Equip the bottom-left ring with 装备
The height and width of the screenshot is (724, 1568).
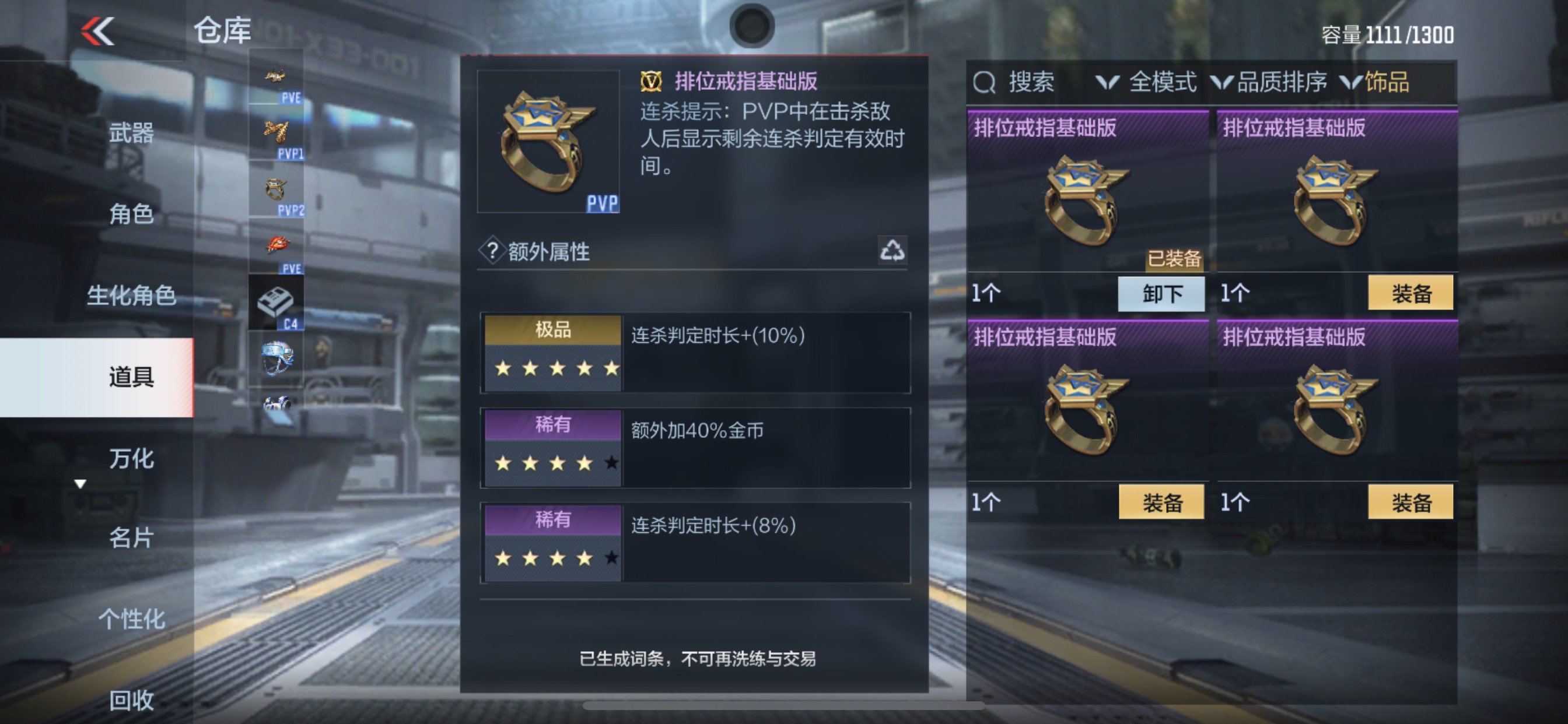click(1161, 502)
